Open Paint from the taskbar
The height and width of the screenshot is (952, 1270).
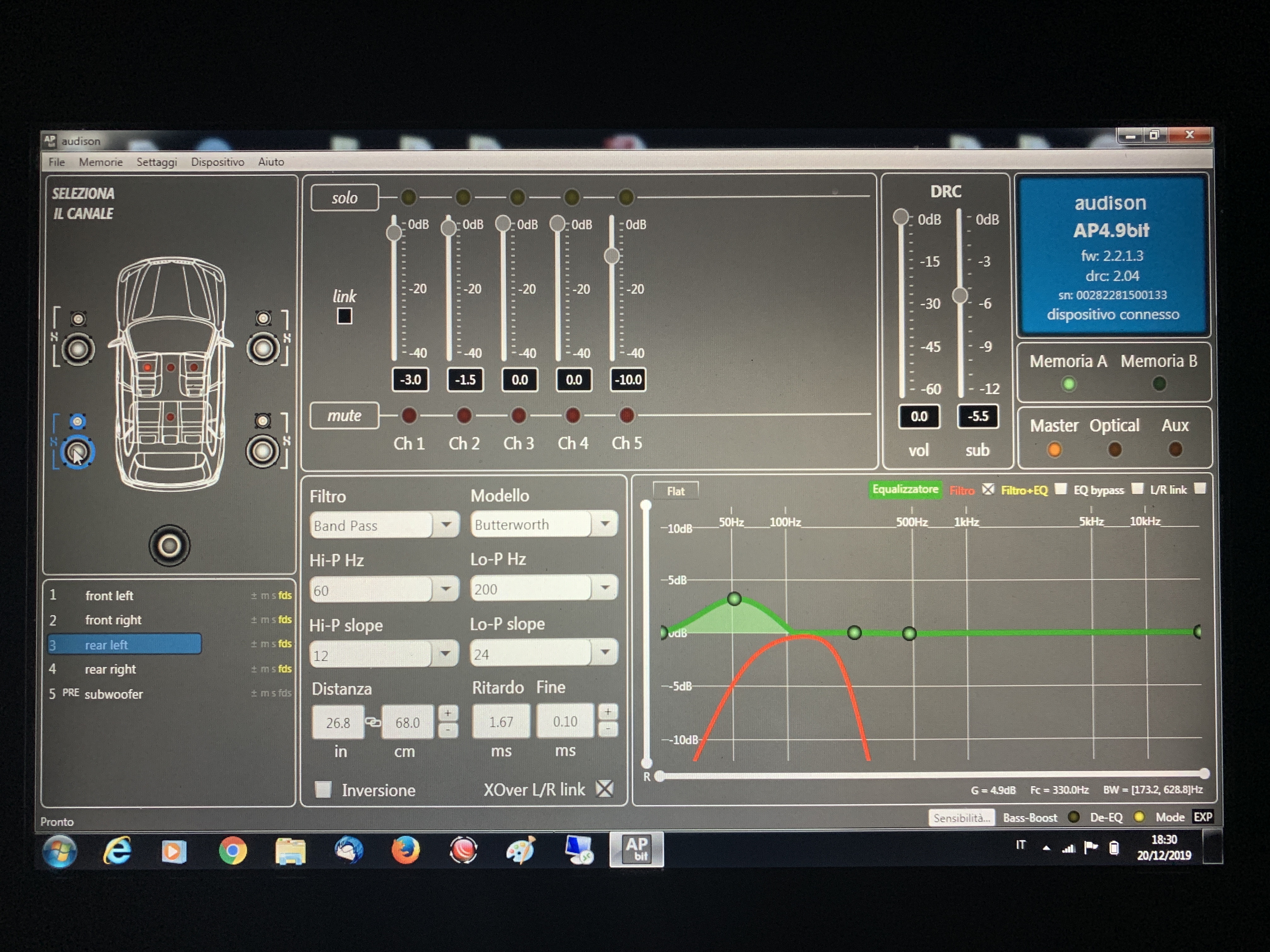tap(521, 850)
